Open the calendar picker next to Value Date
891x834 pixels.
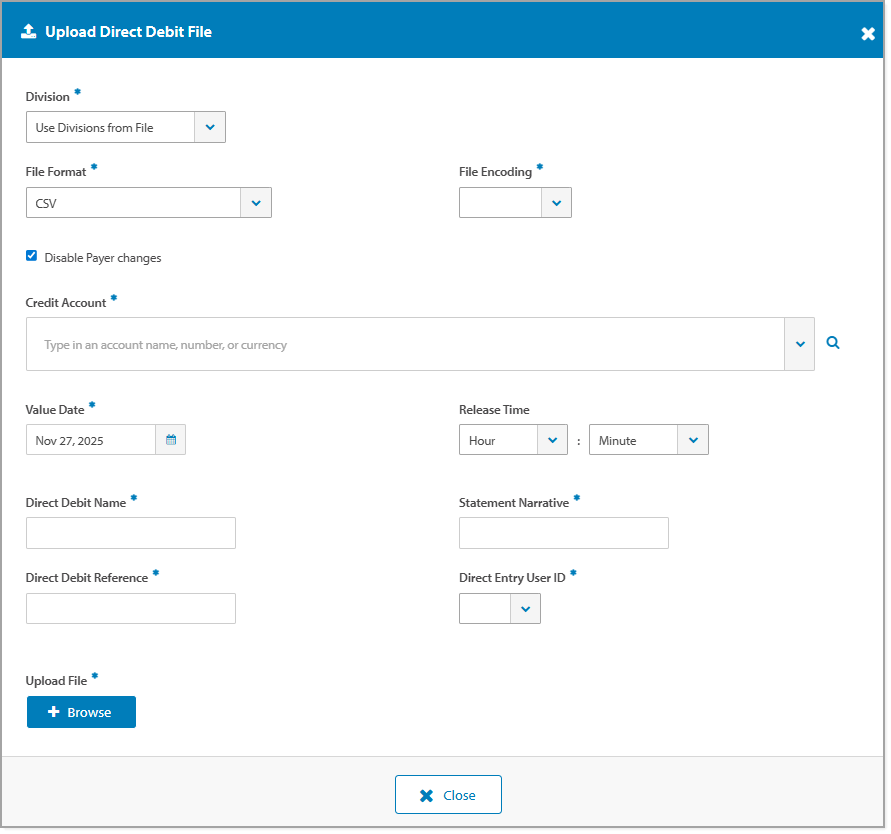click(x=170, y=439)
